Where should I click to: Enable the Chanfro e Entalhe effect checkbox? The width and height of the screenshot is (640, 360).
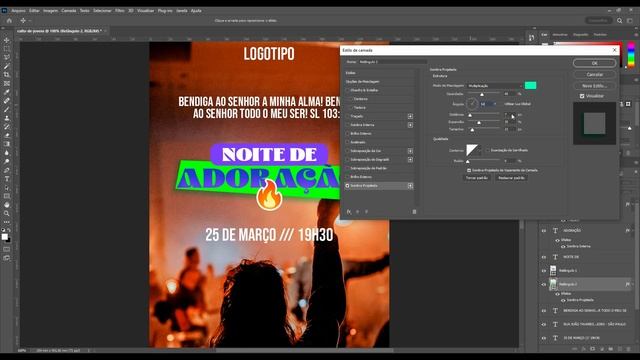tap(348, 90)
